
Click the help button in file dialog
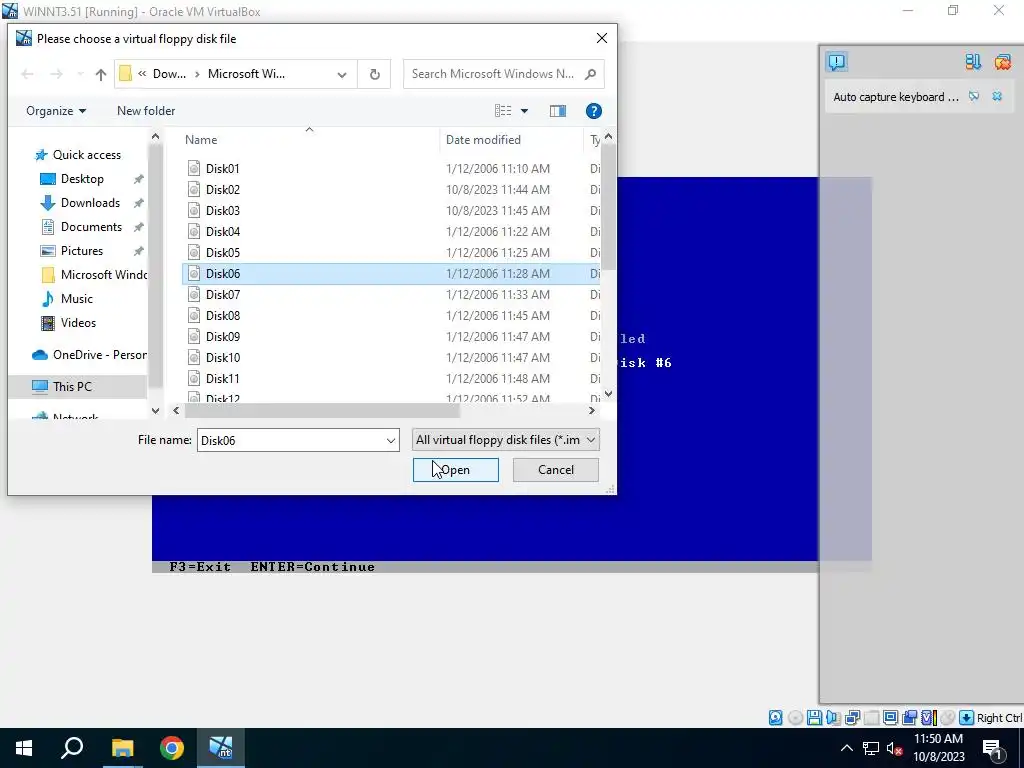[x=593, y=111]
